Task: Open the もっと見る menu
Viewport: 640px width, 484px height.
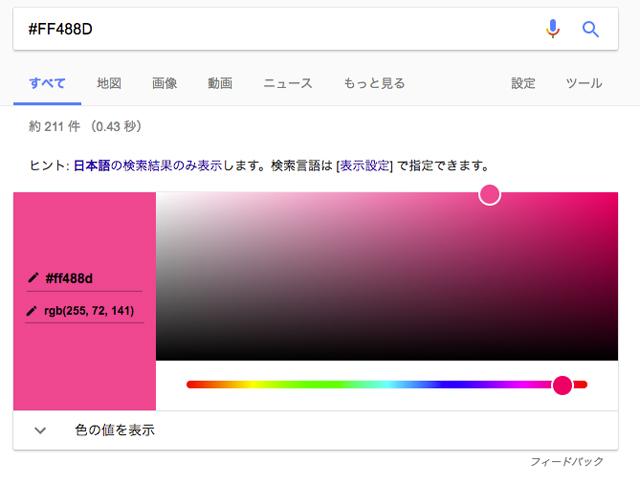Action: [374, 83]
